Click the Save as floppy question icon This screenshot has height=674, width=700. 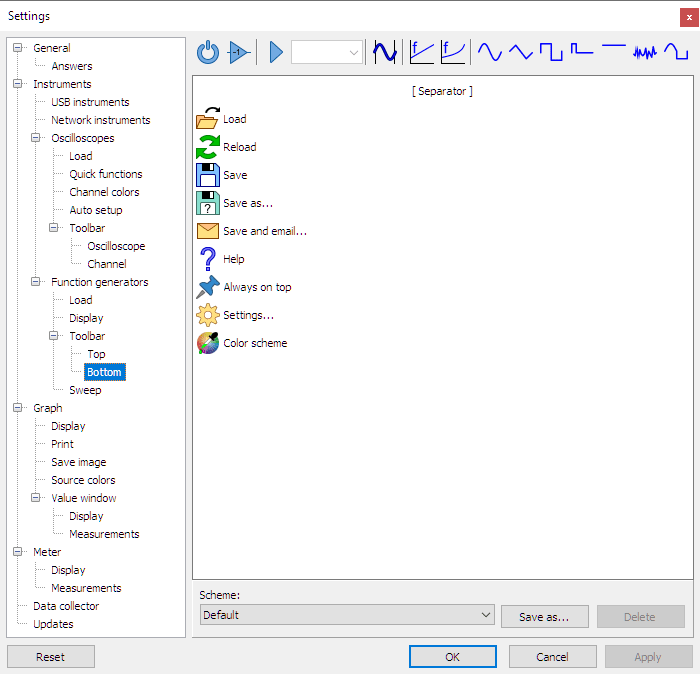[x=208, y=203]
